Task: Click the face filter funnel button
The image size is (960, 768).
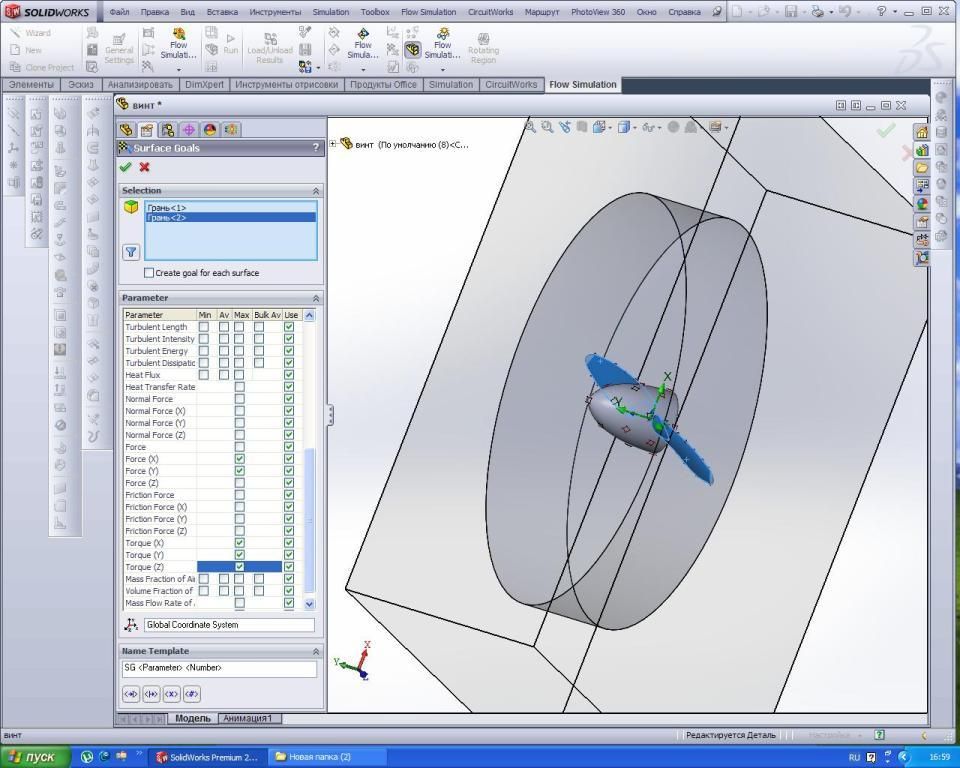Action: click(x=130, y=252)
